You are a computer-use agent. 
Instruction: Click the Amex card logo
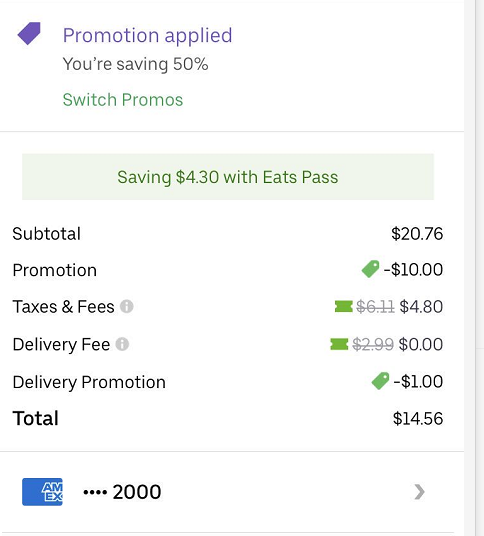[x=42, y=492]
